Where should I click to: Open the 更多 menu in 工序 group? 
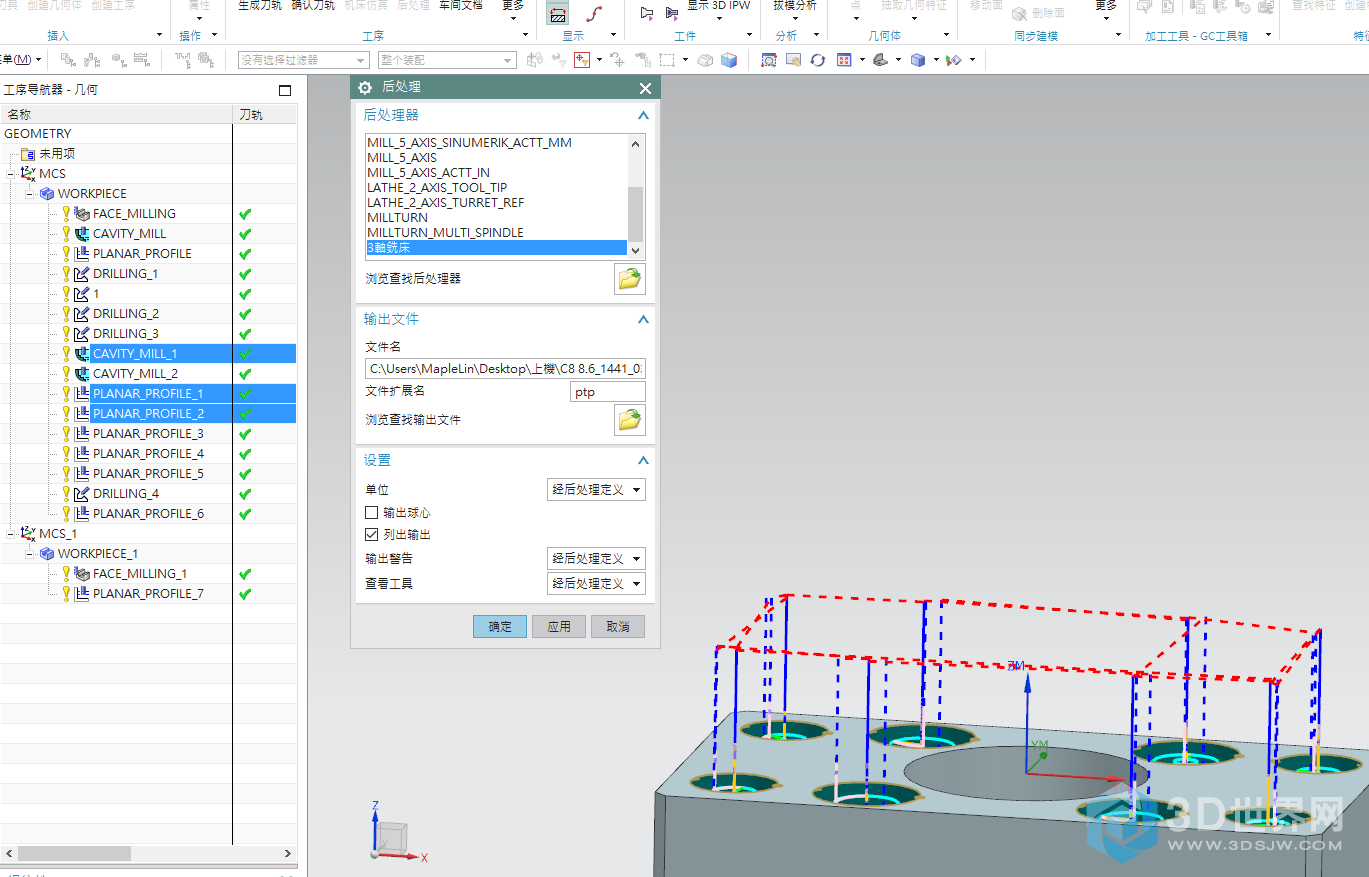[512, 10]
